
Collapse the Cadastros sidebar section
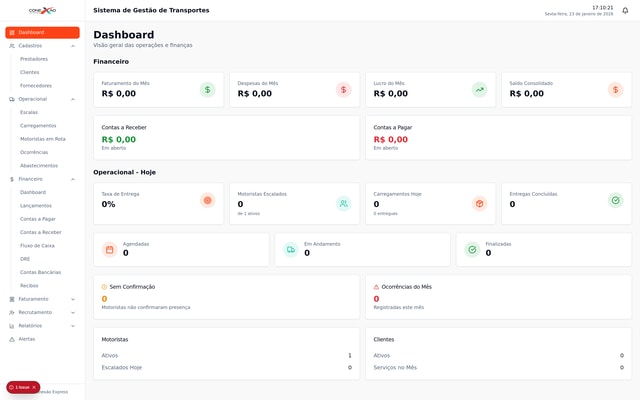pos(73,46)
